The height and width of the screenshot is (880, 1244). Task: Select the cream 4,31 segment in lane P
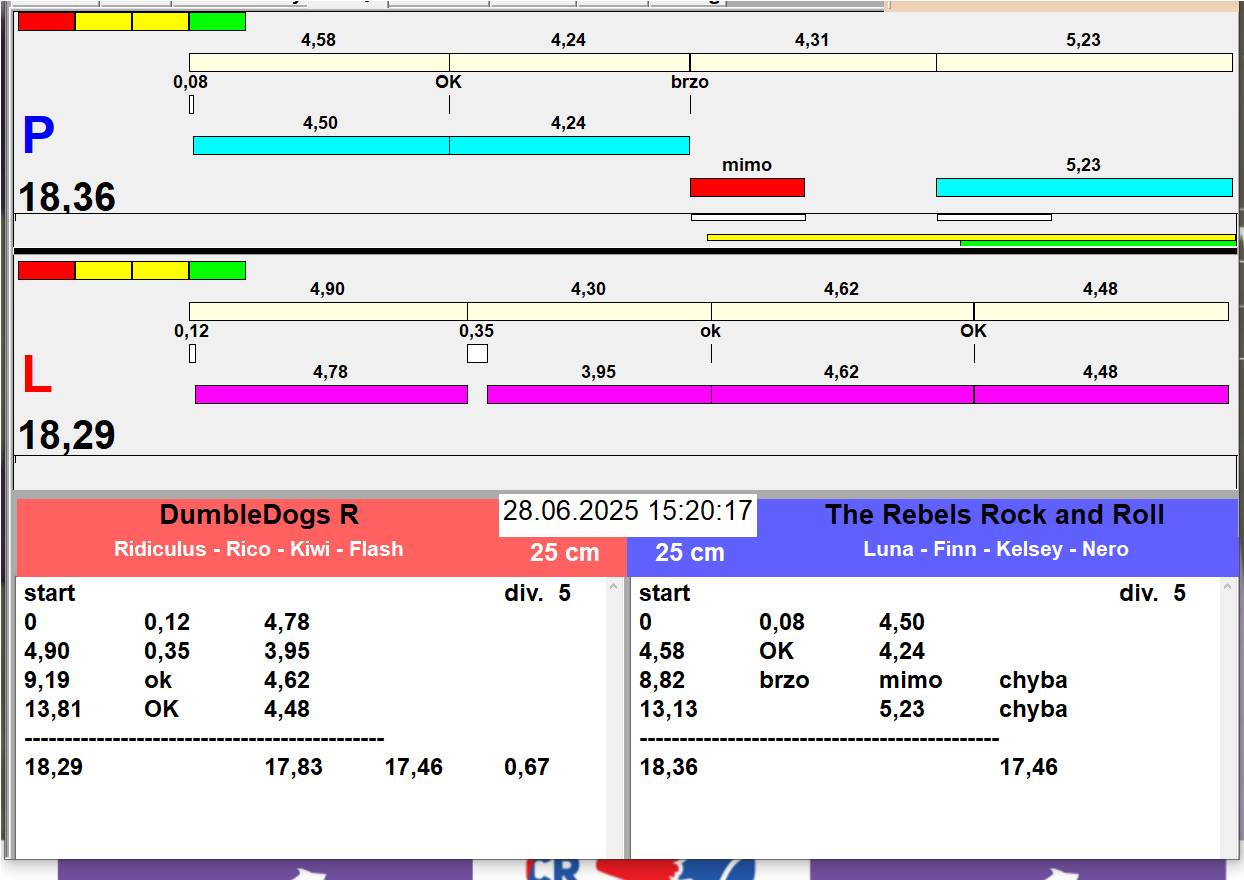(813, 62)
